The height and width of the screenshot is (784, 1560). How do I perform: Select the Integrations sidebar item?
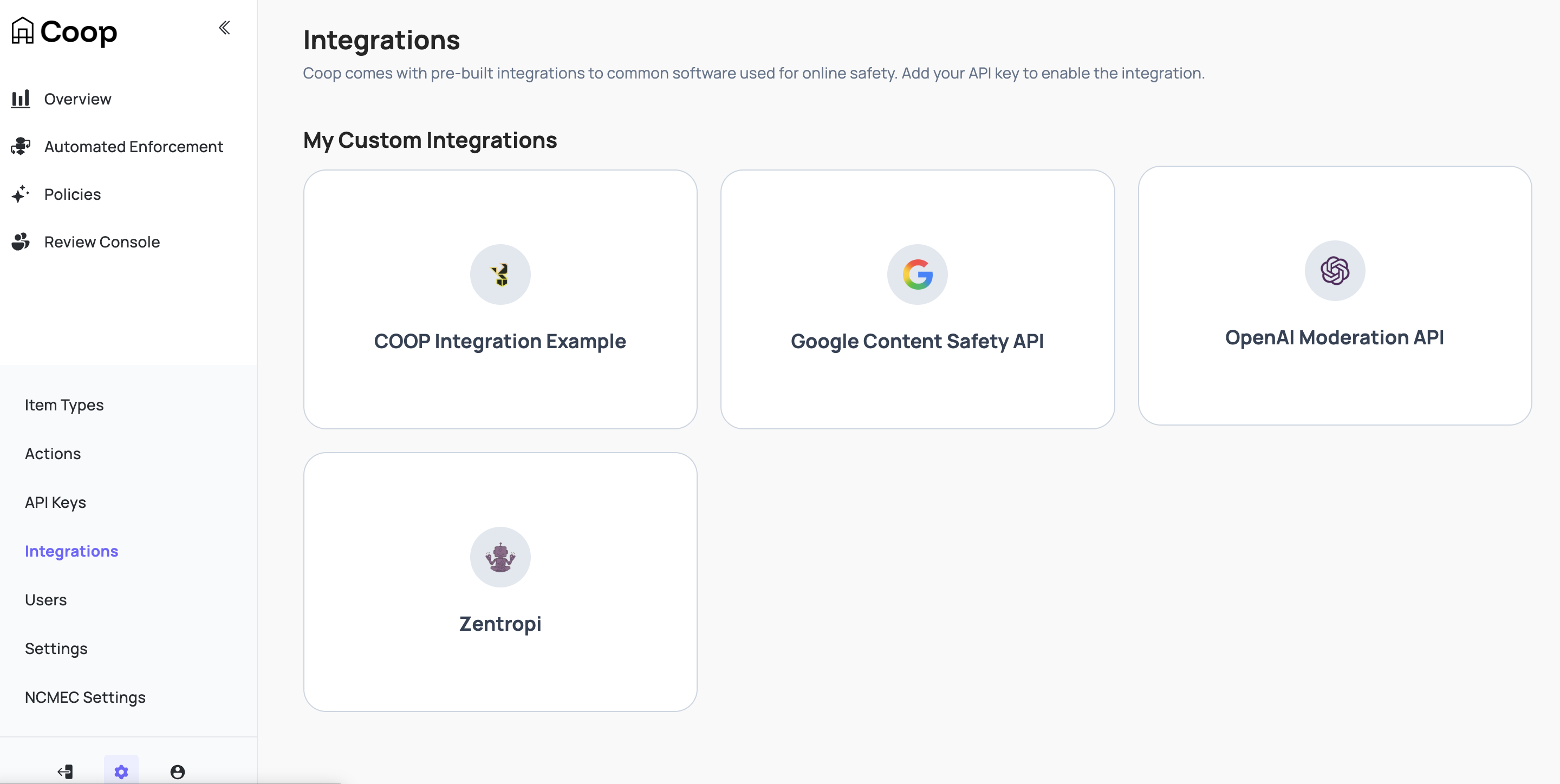tap(71, 551)
